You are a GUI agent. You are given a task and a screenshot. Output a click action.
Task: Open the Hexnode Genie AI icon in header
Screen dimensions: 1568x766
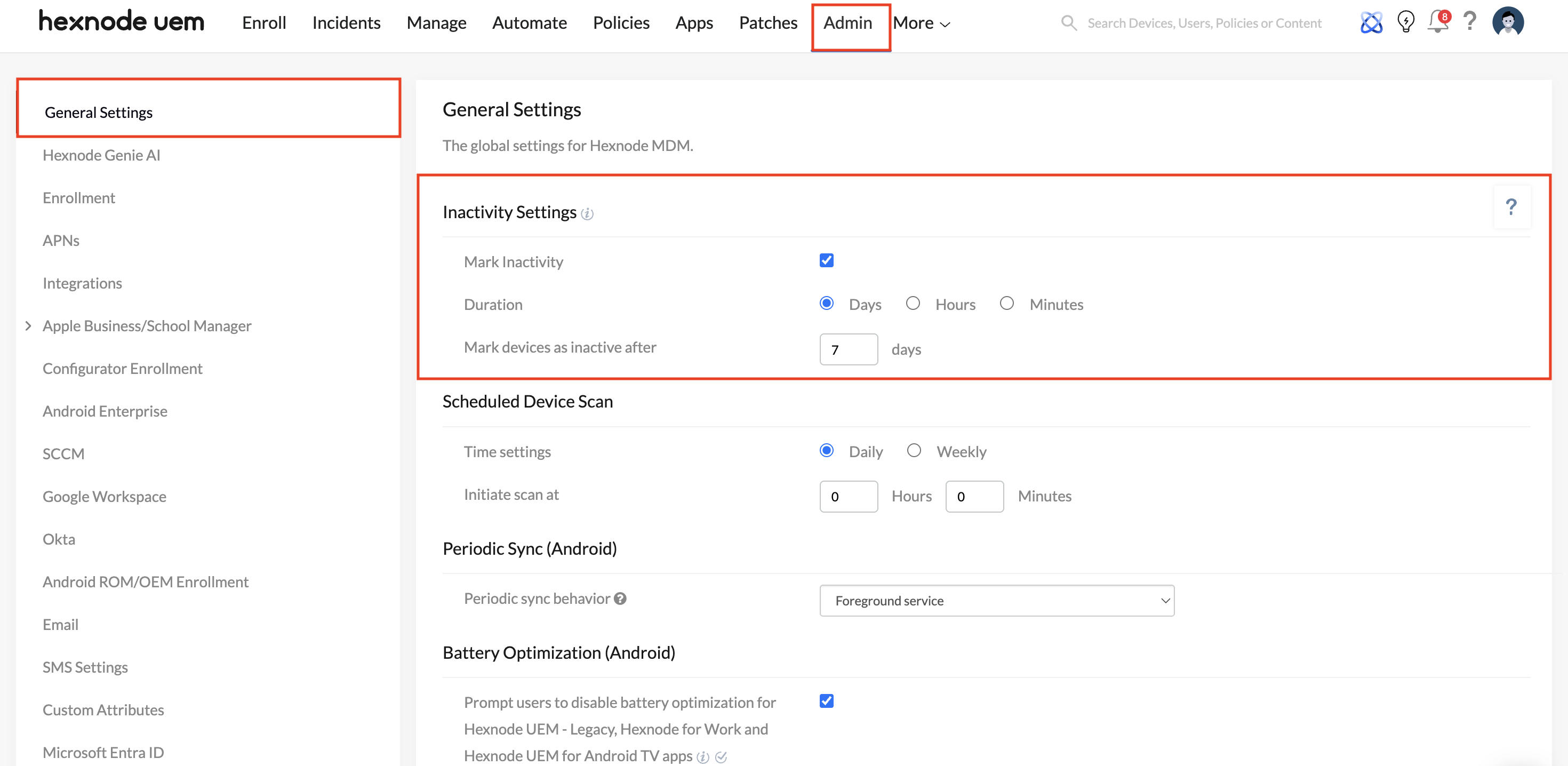pyautogui.click(x=1371, y=23)
